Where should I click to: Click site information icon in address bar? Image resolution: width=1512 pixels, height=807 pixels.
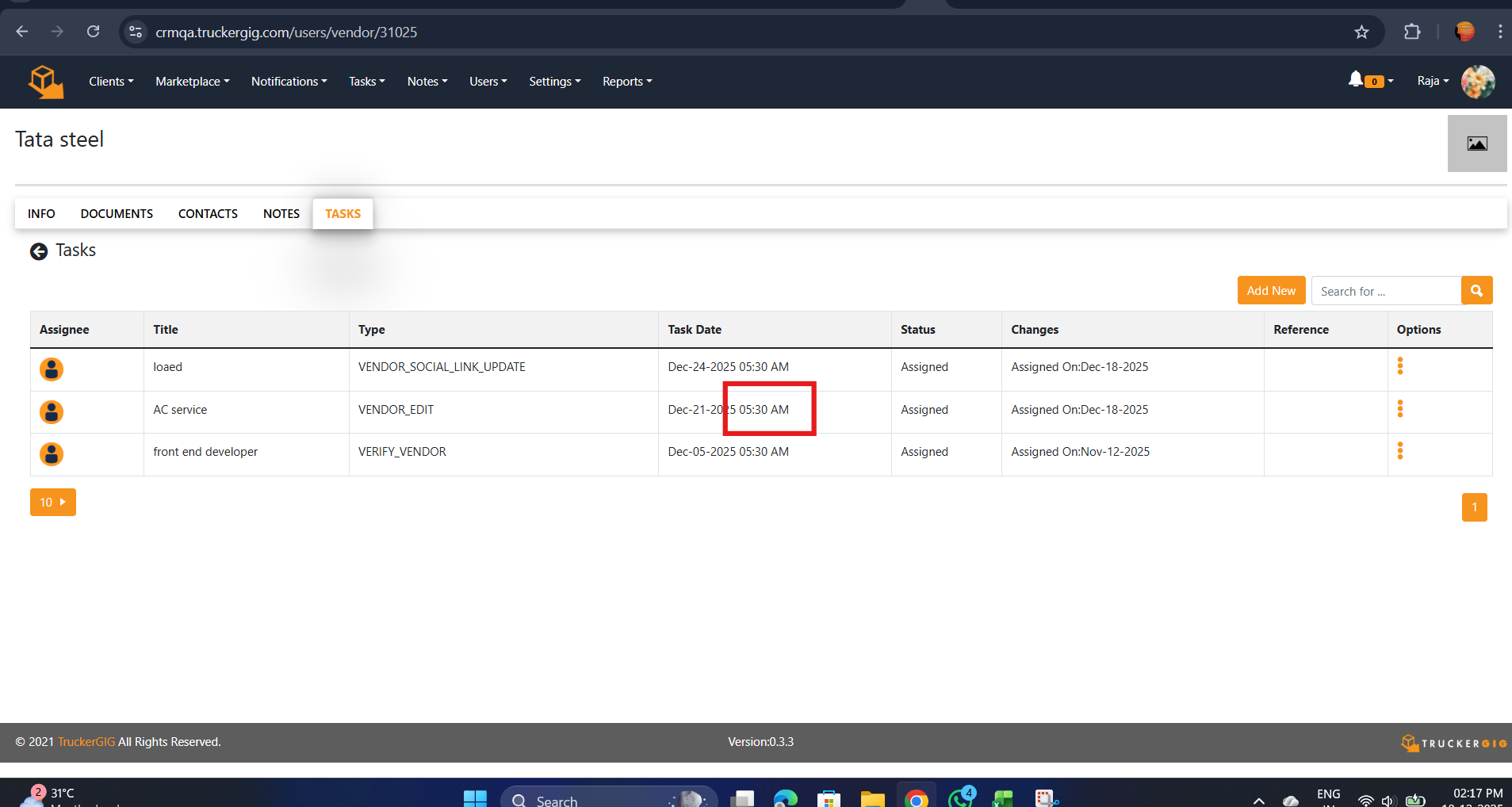click(136, 32)
